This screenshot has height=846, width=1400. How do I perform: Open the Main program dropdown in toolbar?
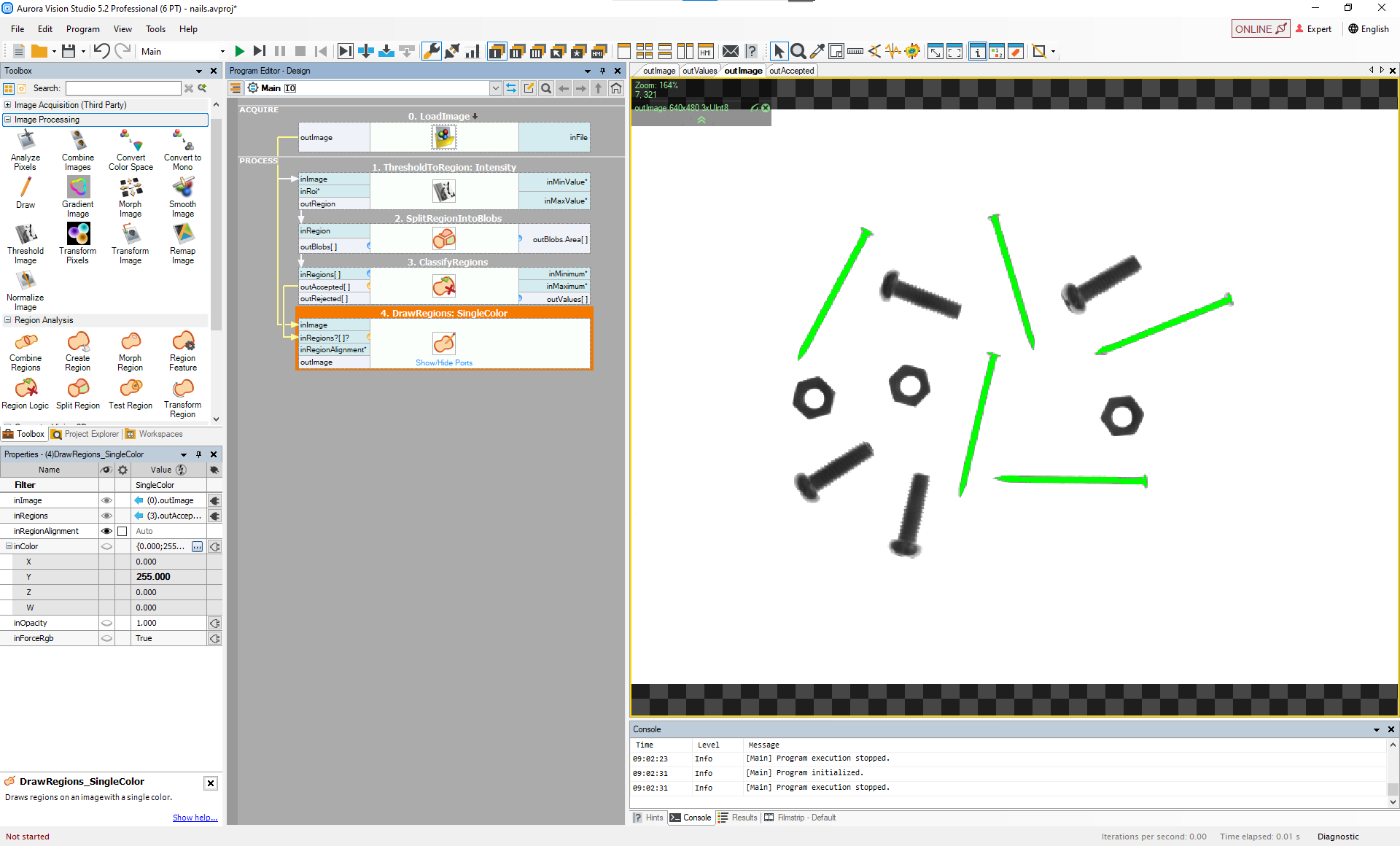(222, 51)
